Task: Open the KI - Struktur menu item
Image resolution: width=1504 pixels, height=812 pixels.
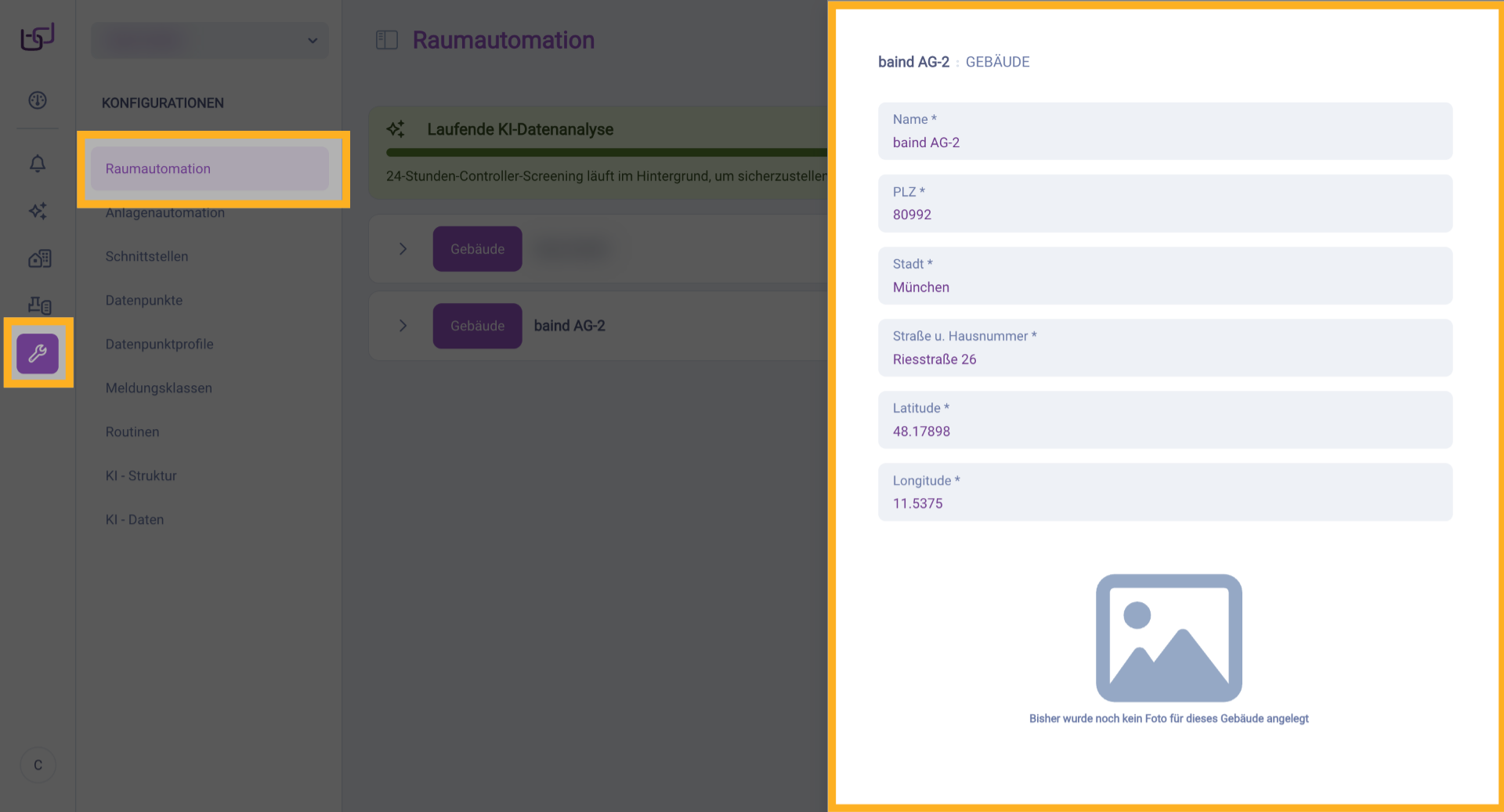Action: (x=141, y=475)
